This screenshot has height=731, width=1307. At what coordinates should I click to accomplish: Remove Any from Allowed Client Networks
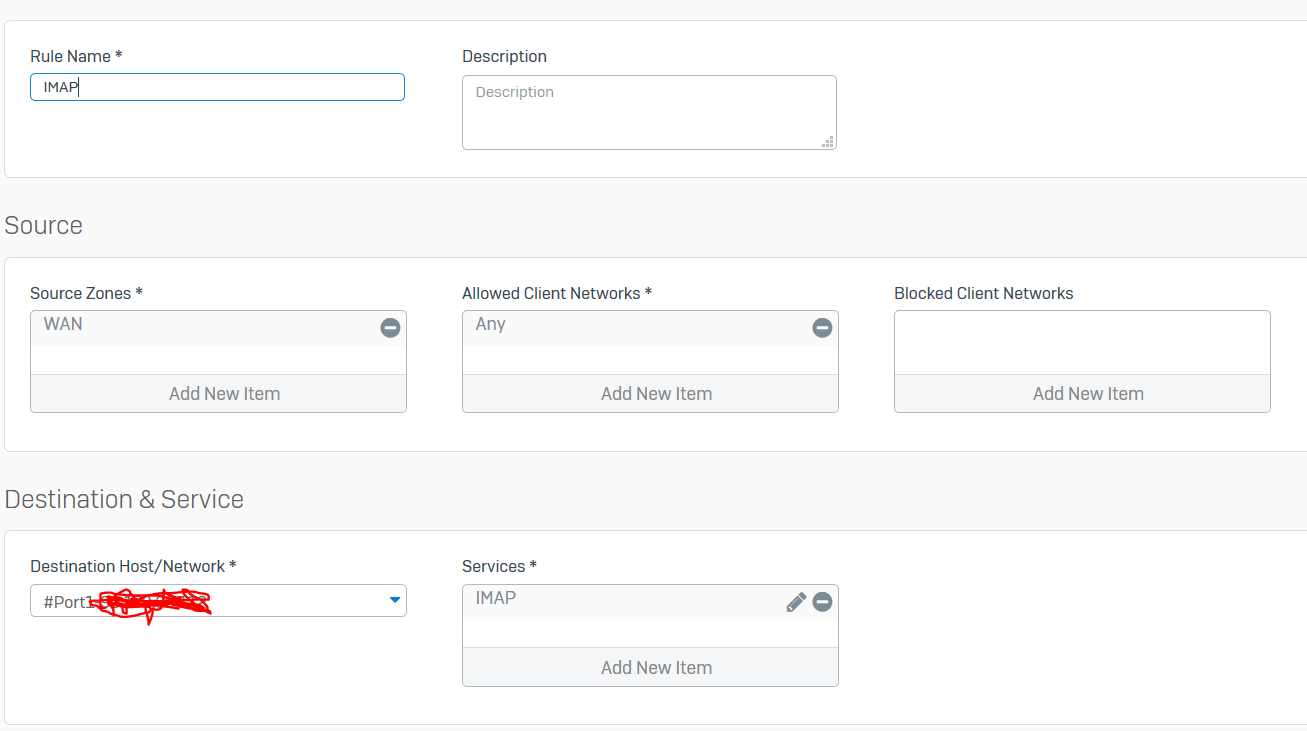coord(822,328)
